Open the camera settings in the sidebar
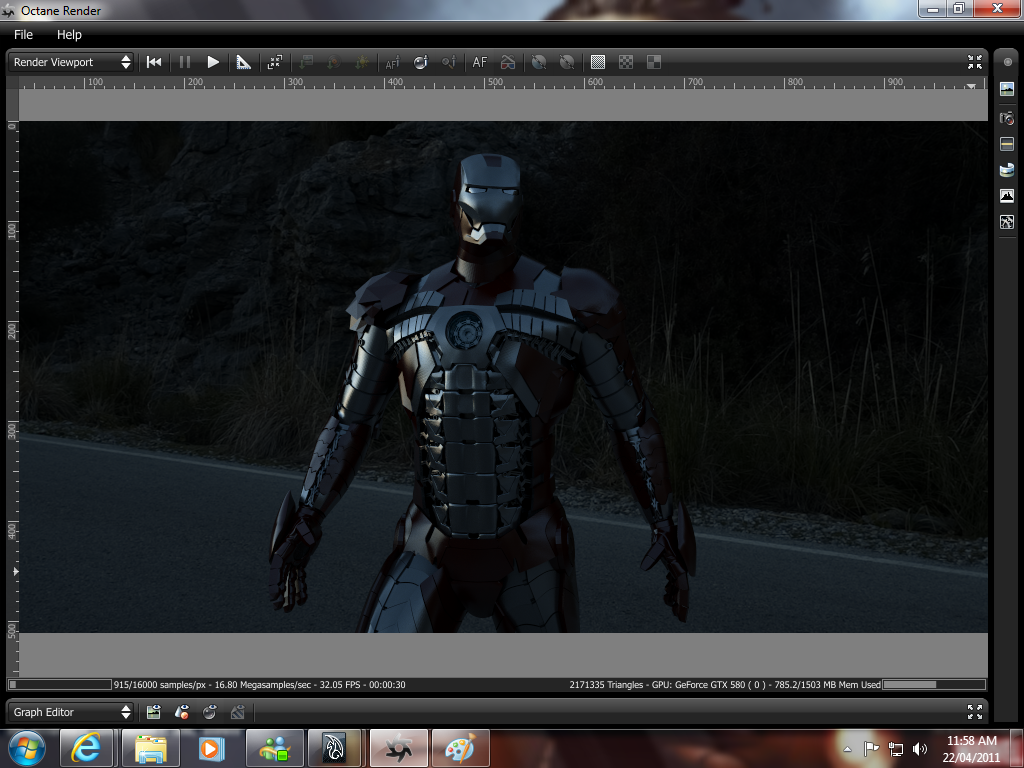This screenshot has width=1024, height=768. (1007, 118)
